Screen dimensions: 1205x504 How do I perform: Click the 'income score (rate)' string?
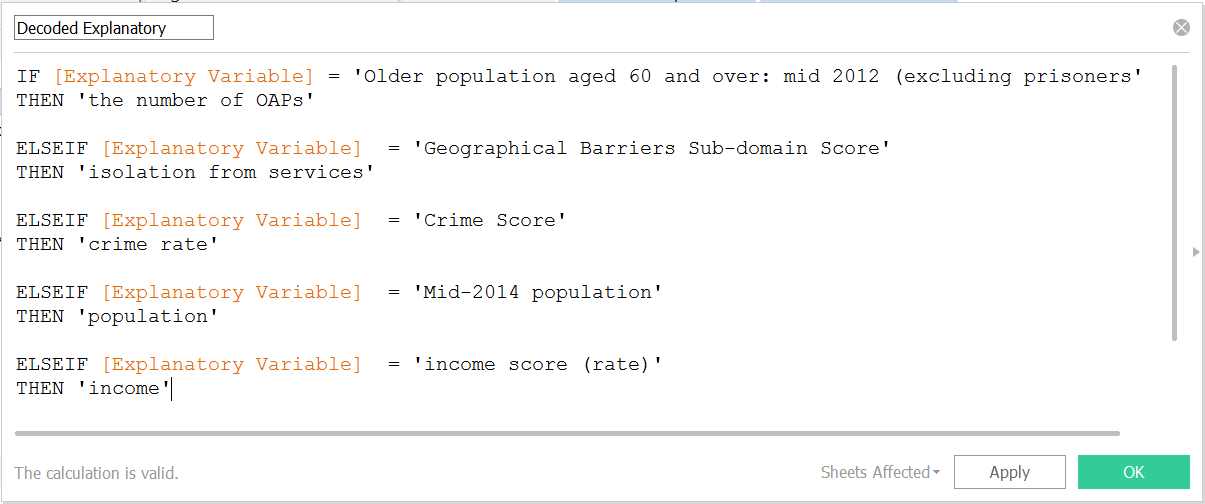[538, 364]
